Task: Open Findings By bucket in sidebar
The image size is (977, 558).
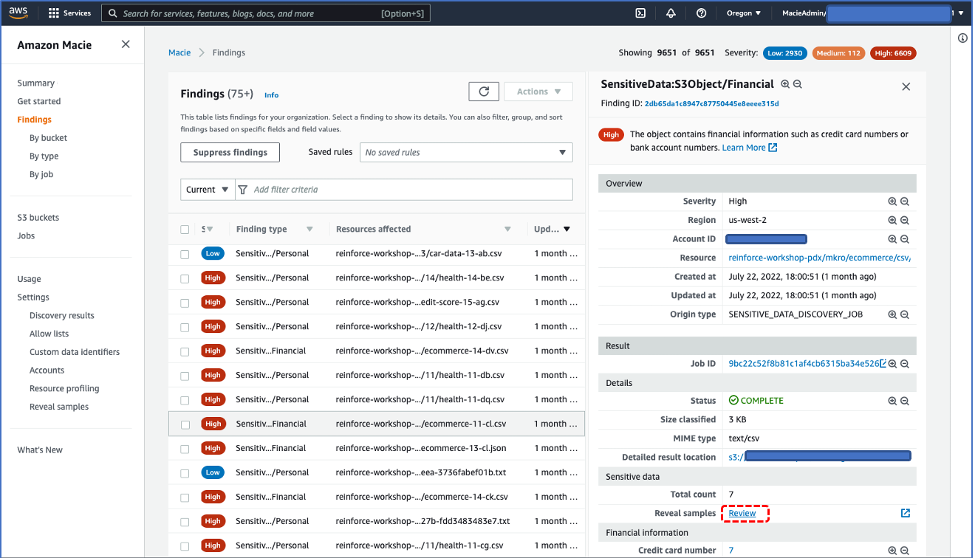Action: tap(48, 138)
